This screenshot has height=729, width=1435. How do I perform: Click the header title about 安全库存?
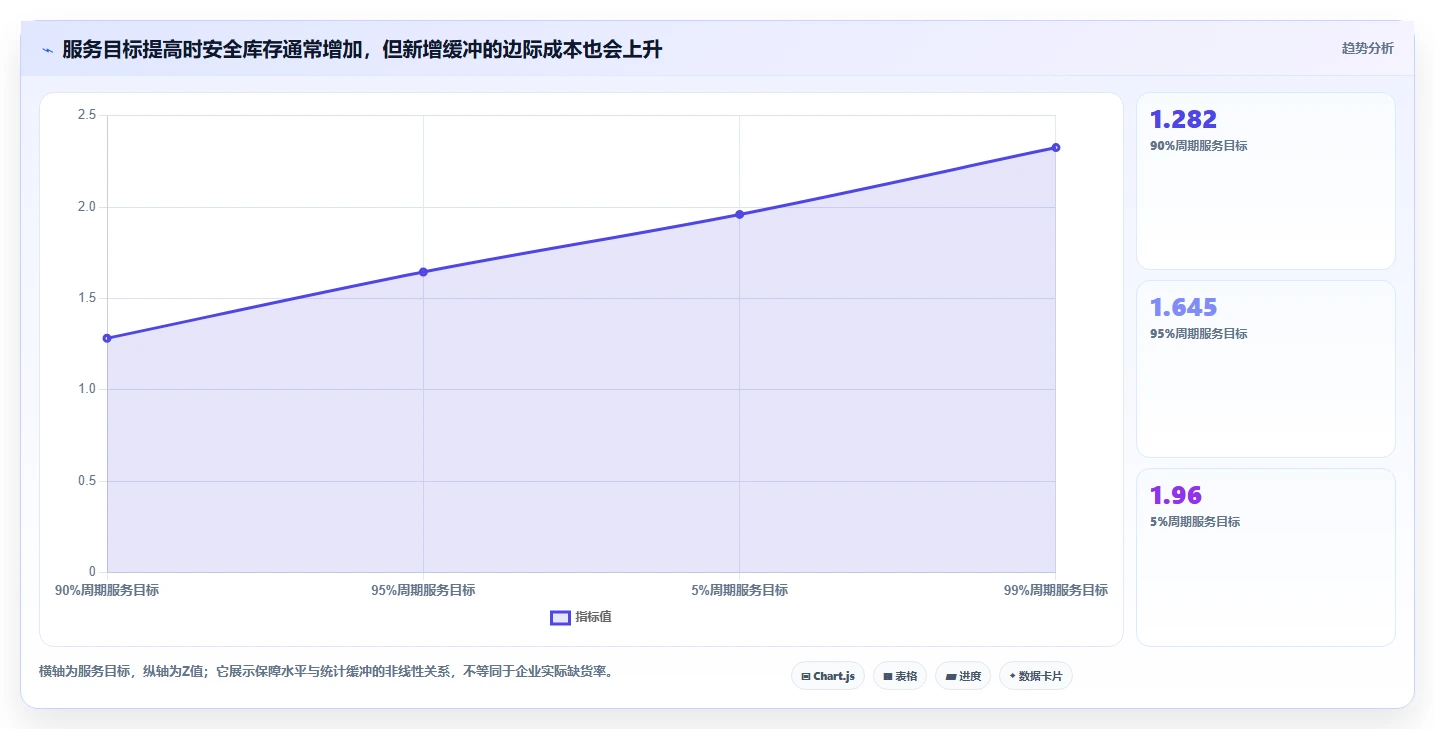(362, 50)
